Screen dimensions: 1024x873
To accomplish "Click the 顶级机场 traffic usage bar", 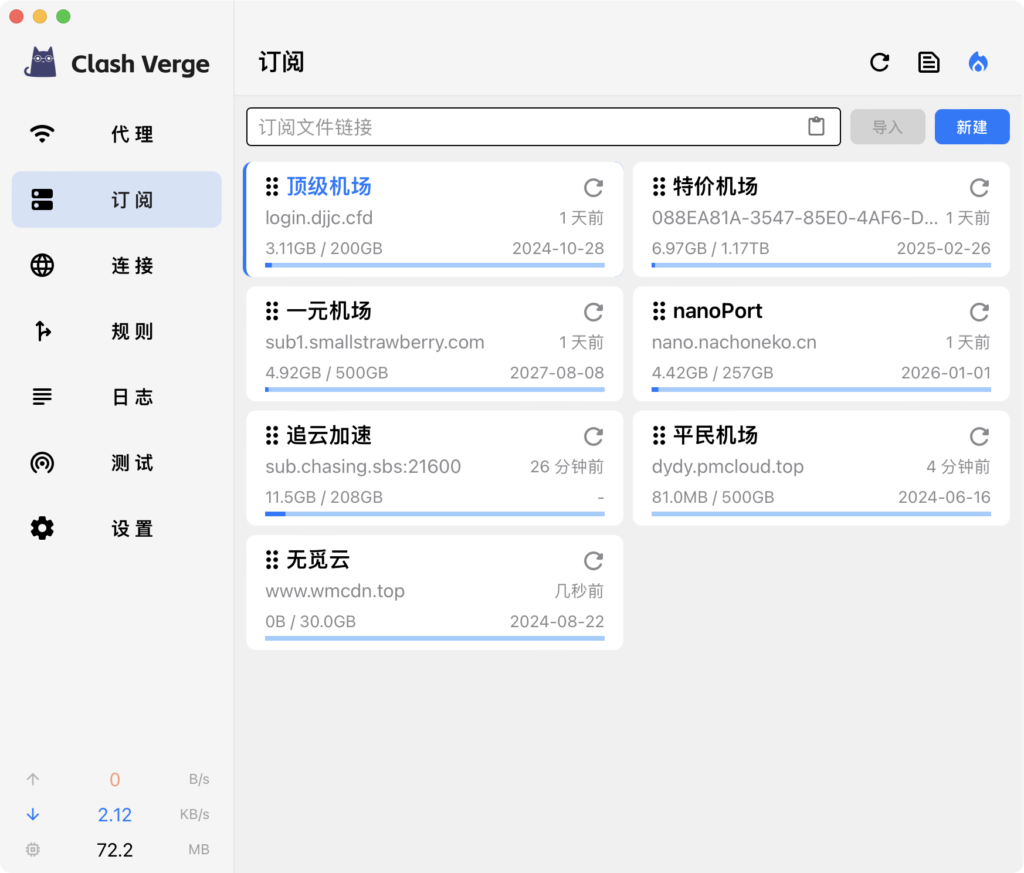I will [435, 265].
